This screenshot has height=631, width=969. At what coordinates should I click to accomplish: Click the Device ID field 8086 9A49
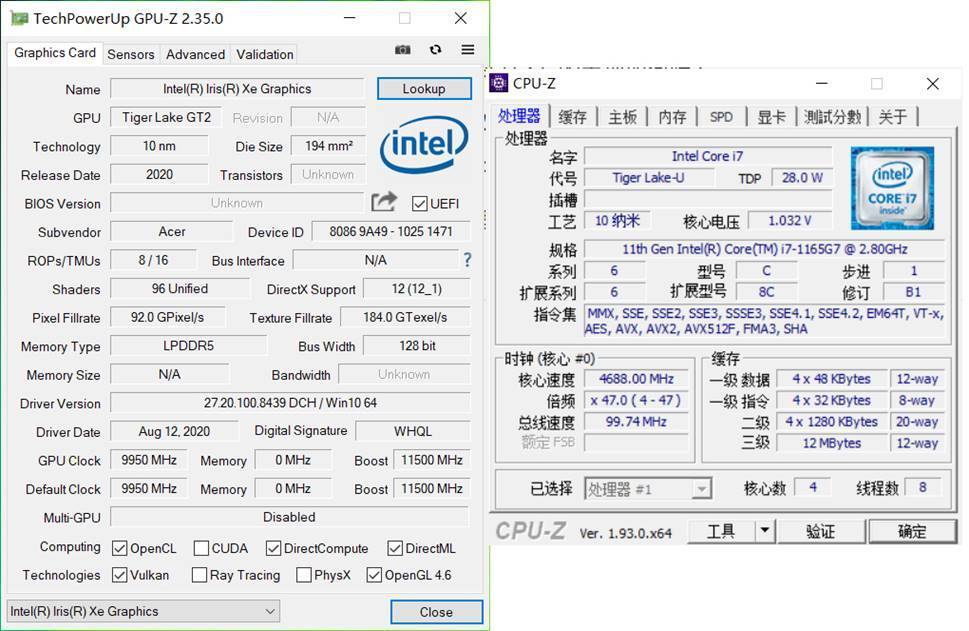click(391, 232)
